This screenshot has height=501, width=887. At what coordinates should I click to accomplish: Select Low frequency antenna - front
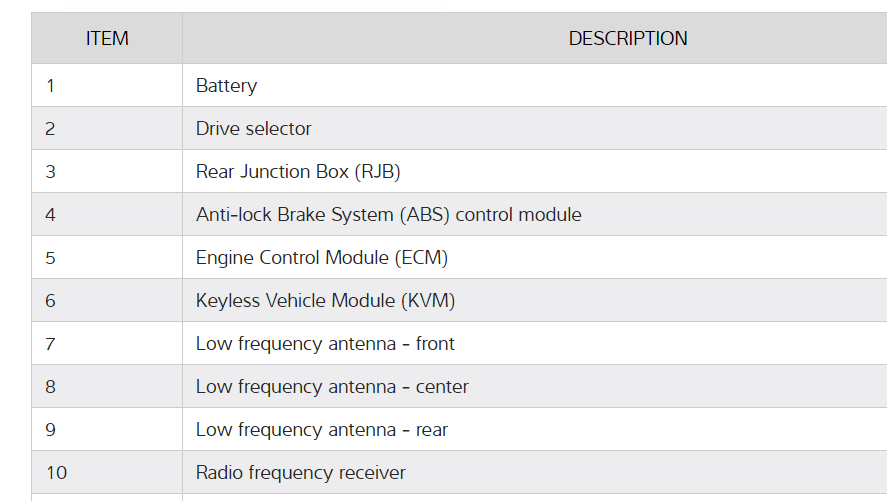325,344
